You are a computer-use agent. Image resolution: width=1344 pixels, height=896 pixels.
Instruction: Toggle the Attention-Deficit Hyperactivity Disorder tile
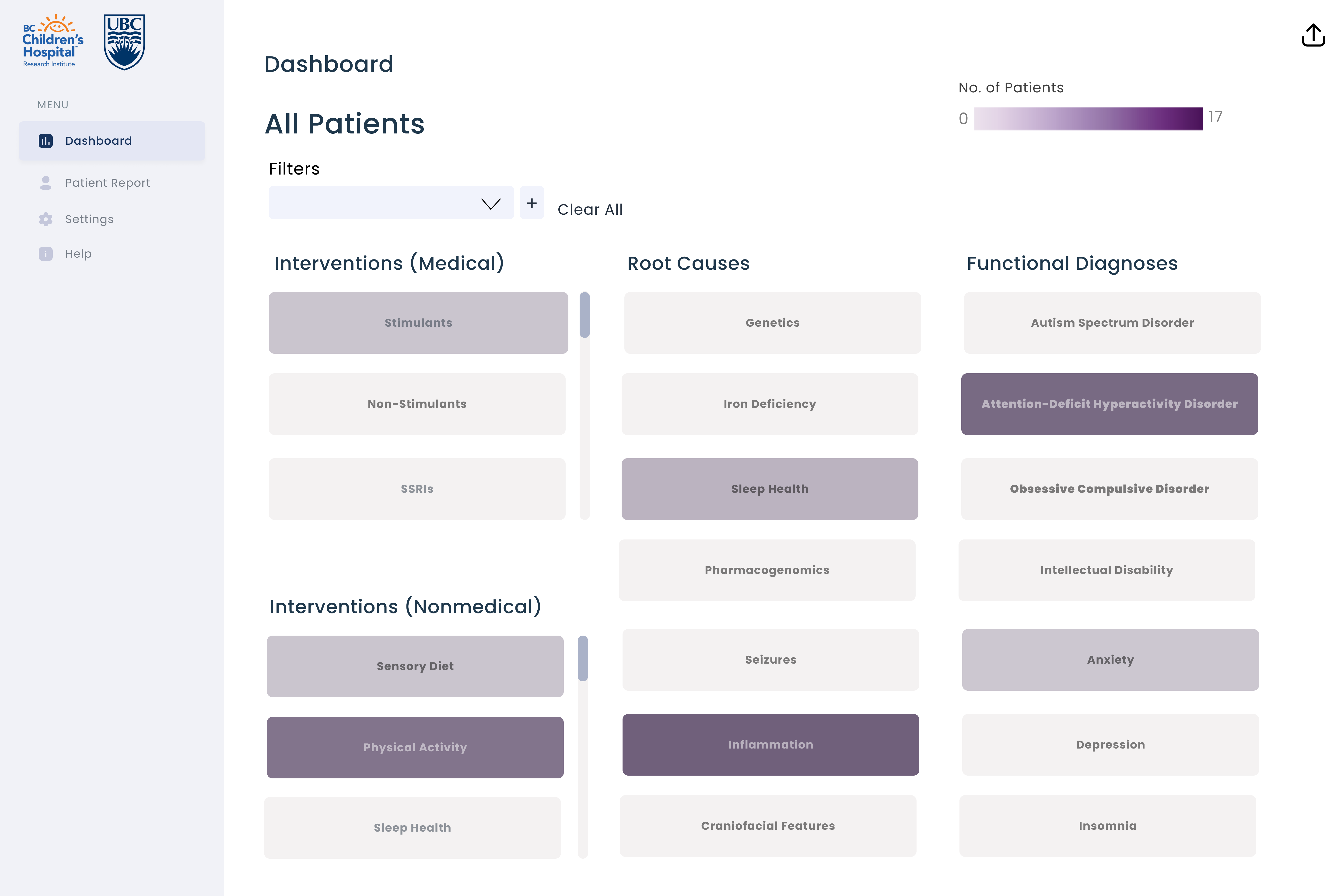pyautogui.click(x=1109, y=404)
